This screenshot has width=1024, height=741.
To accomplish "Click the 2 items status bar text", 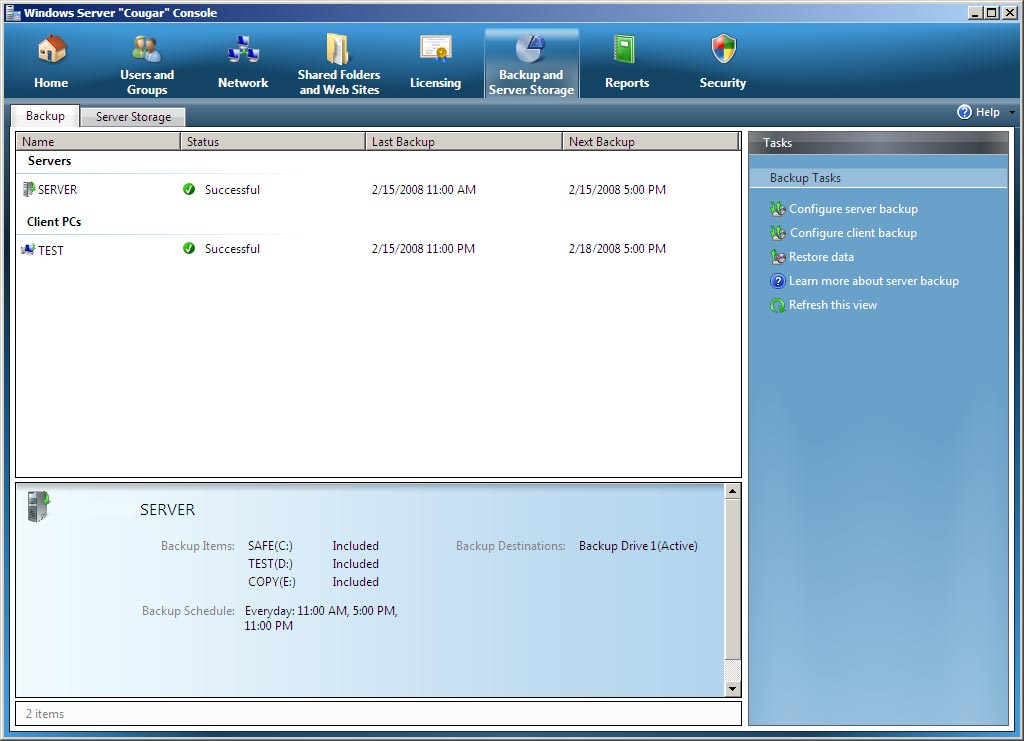I will [45, 714].
